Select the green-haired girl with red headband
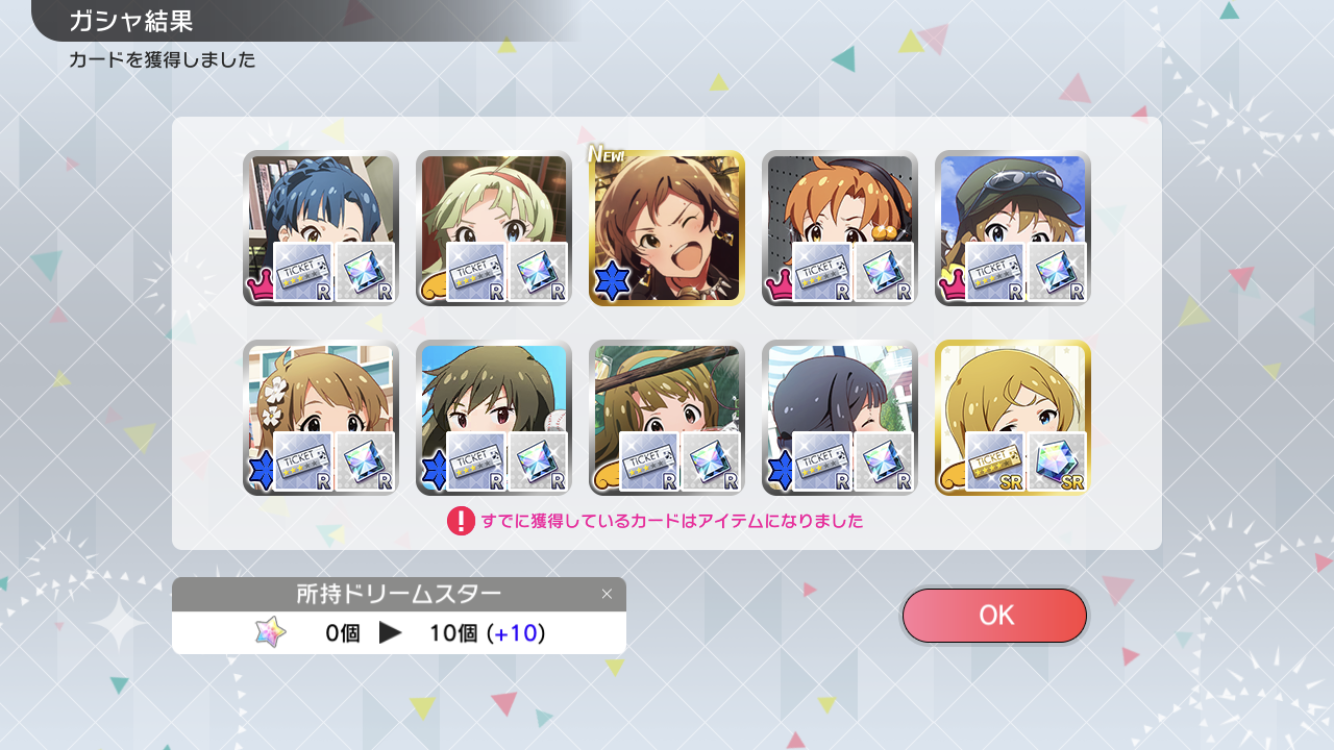 494,228
